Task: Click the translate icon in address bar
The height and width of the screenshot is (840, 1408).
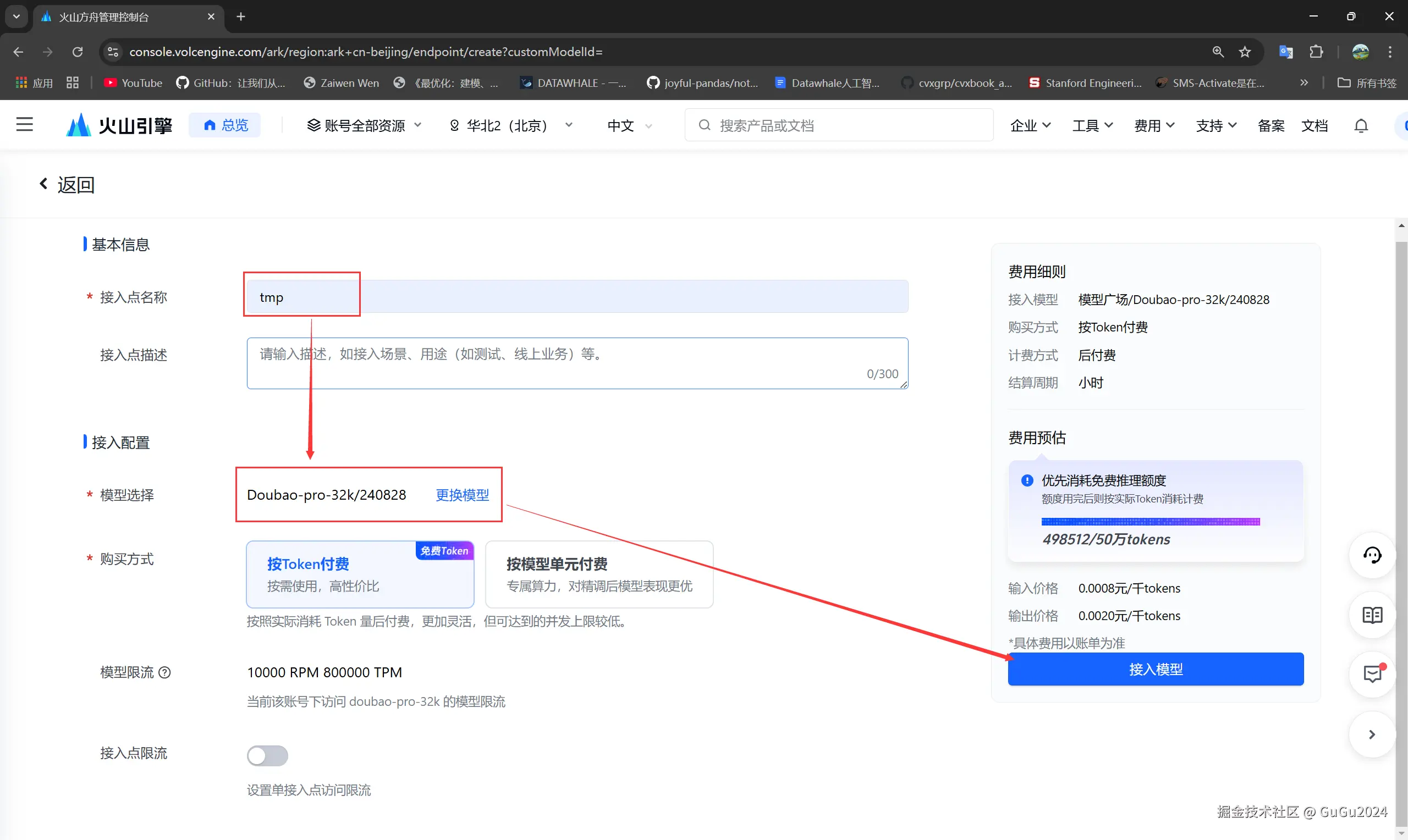Action: pyautogui.click(x=1286, y=52)
